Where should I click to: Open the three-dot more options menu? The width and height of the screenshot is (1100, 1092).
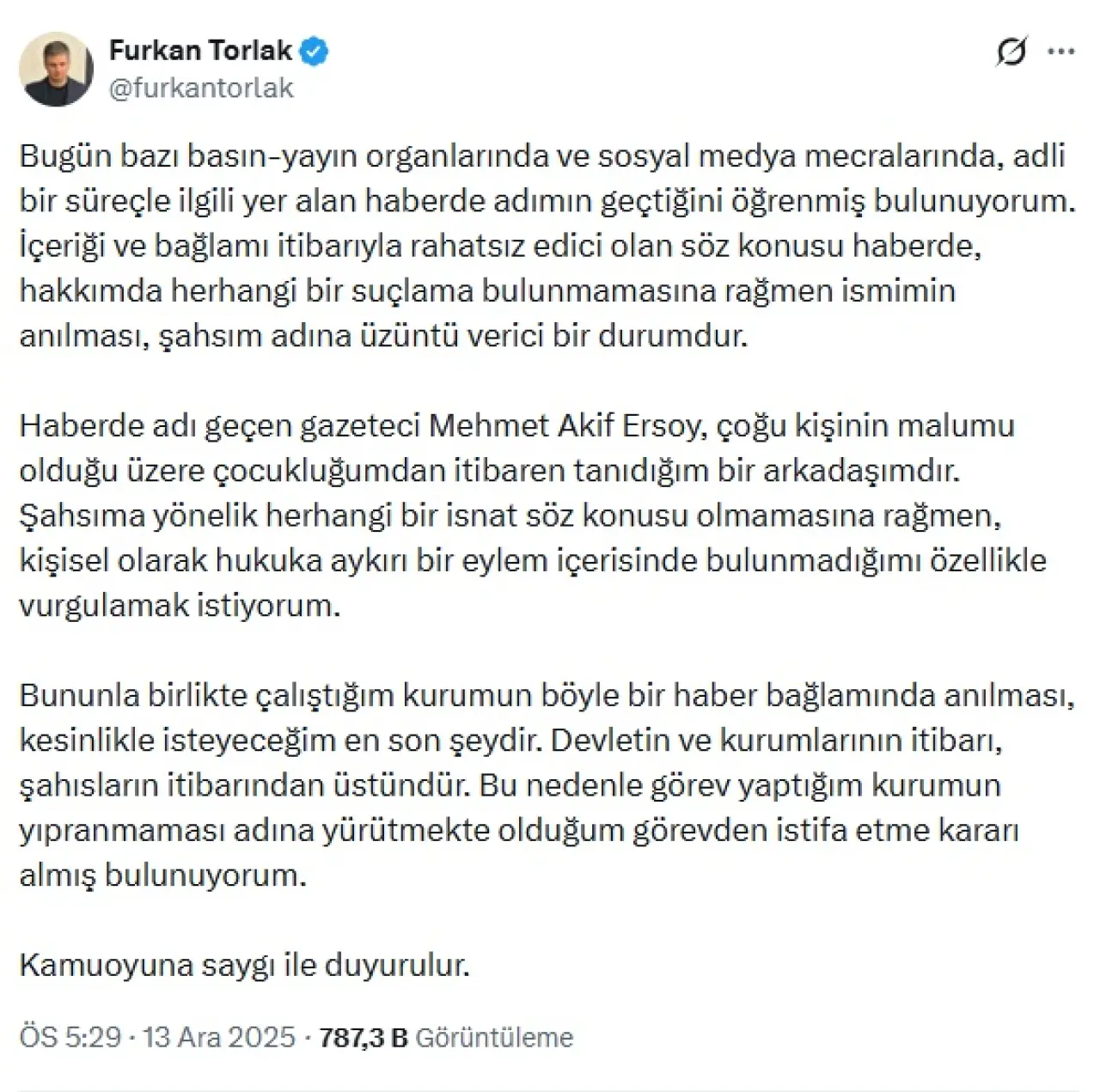[x=1061, y=52]
